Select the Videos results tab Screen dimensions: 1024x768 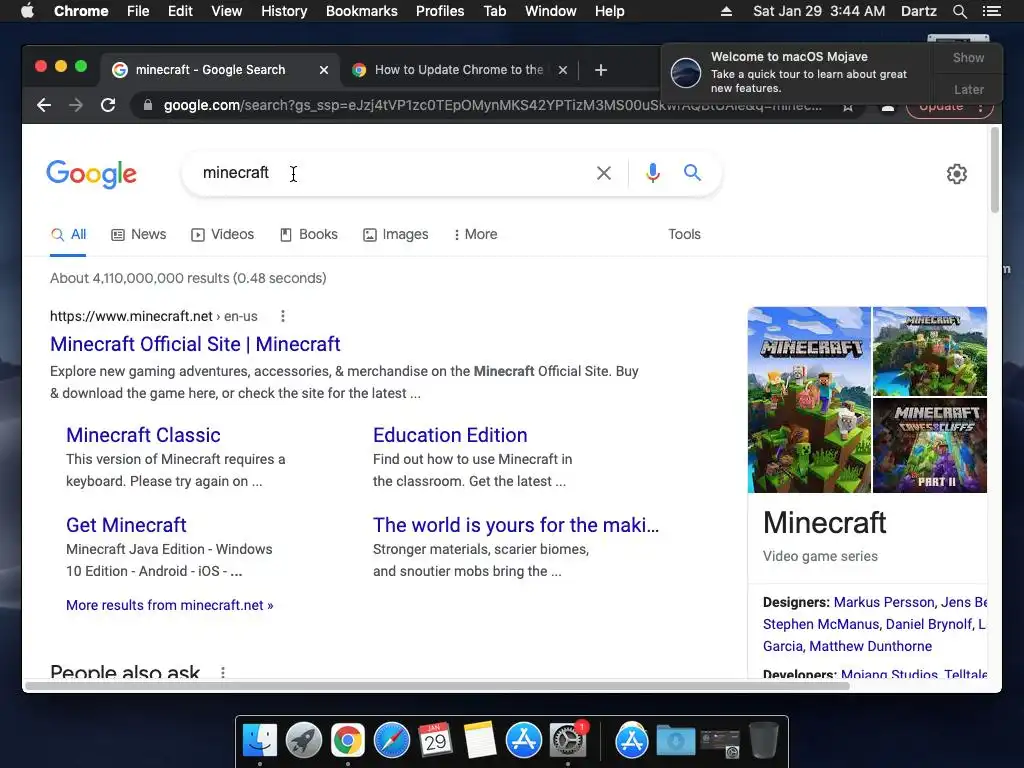point(223,234)
